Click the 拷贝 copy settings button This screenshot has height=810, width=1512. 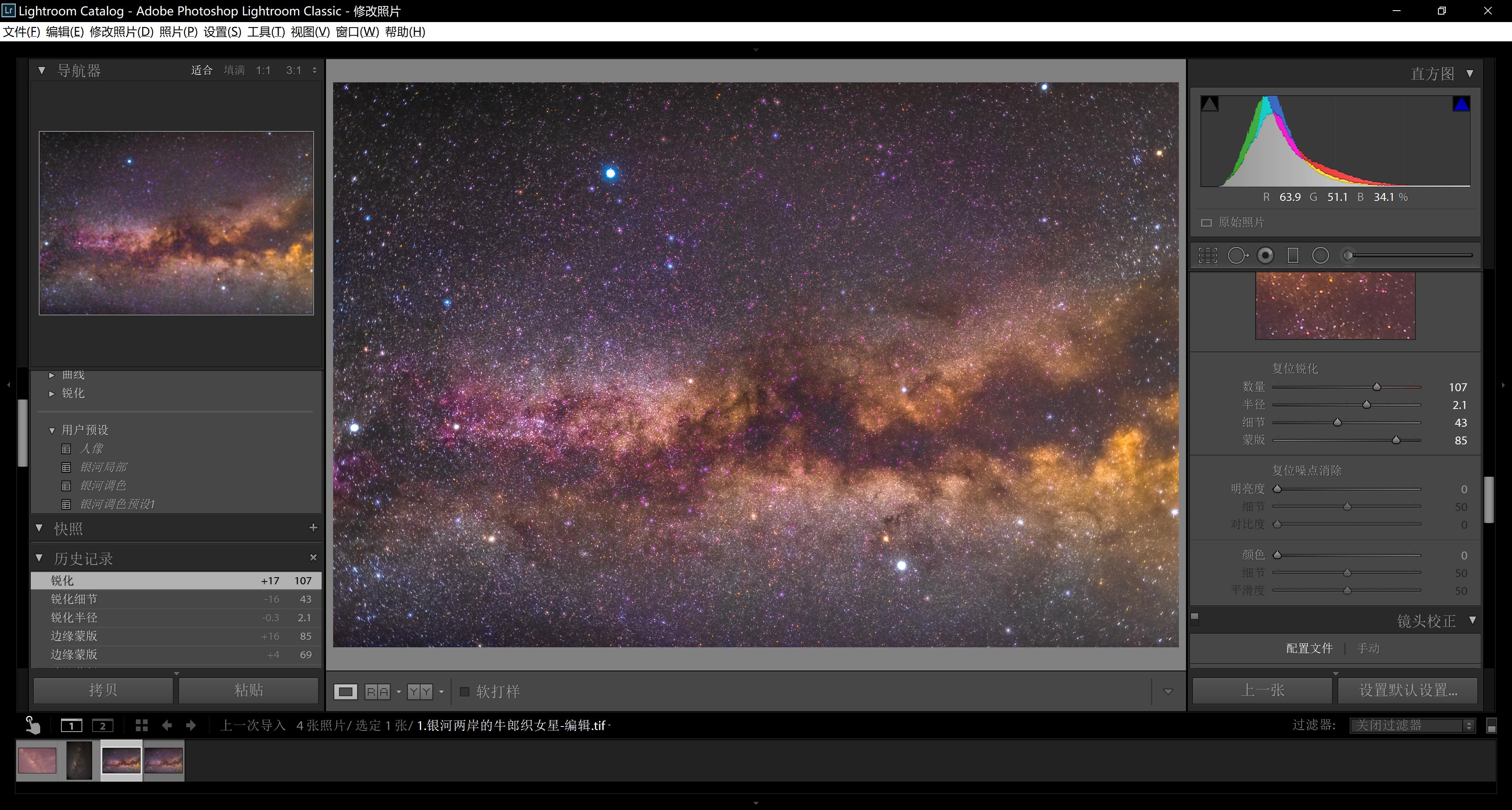pos(103,690)
